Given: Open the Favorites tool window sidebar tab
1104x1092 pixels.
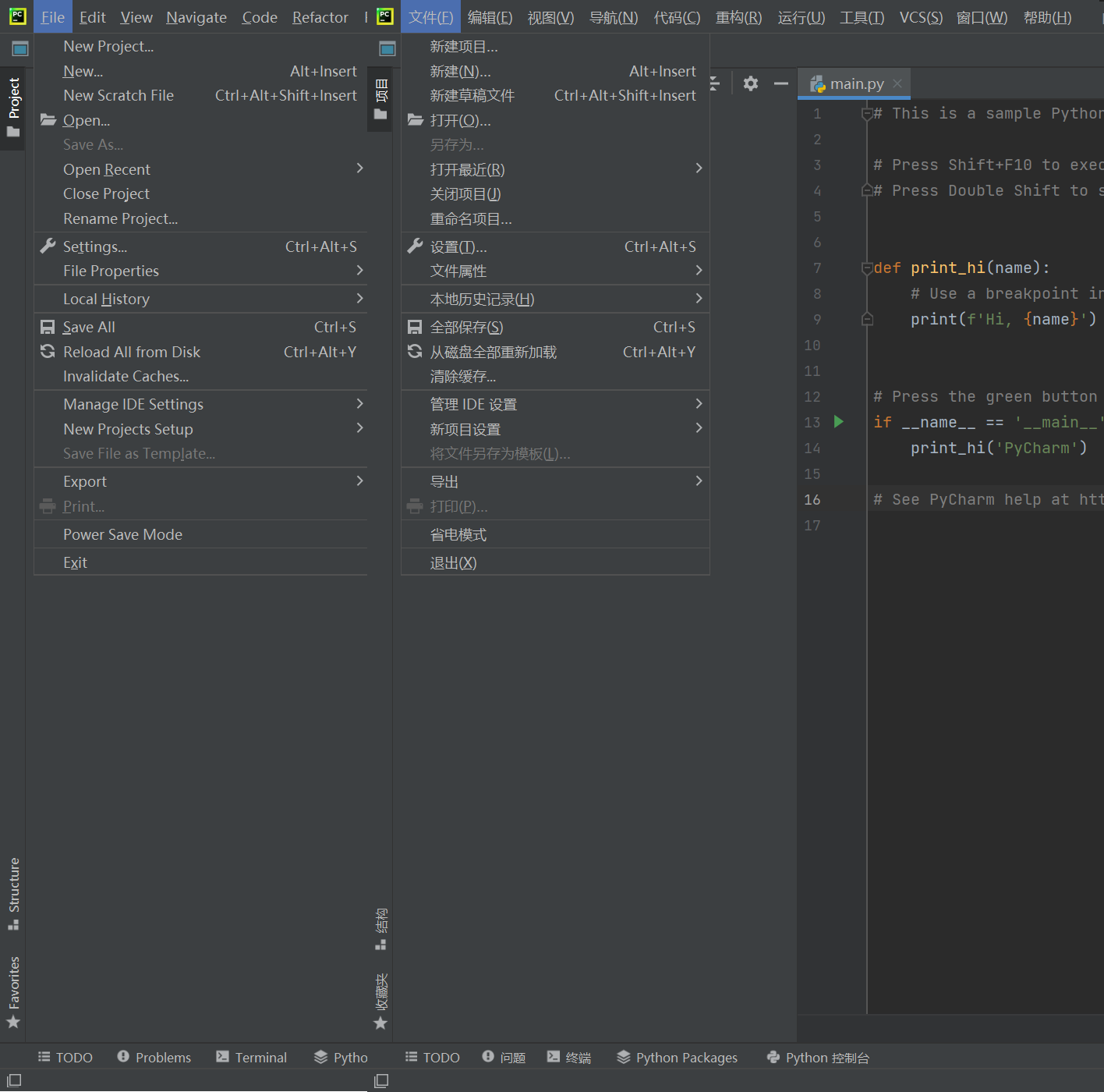Looking at the screenshot, I should (13, 992).
